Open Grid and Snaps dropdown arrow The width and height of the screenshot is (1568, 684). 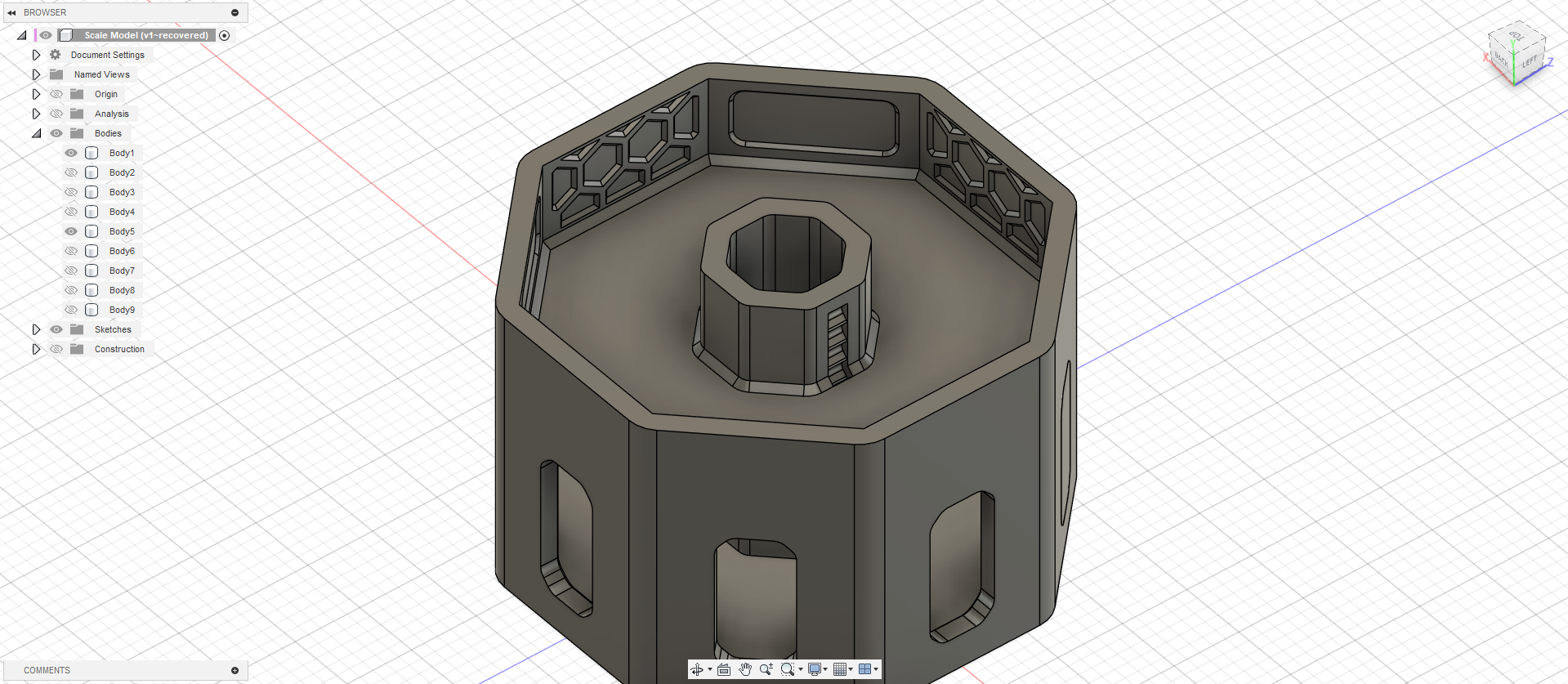tap(851, 669)
